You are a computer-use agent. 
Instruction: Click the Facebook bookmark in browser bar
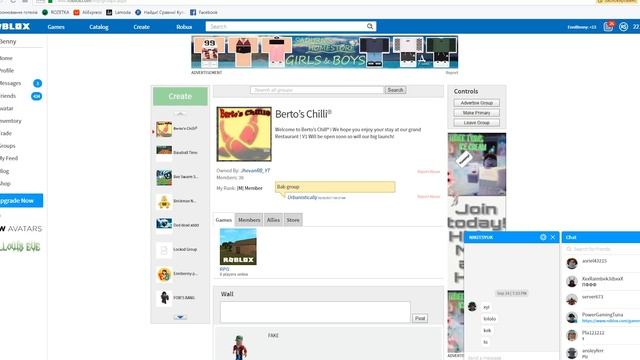(204, 13)
